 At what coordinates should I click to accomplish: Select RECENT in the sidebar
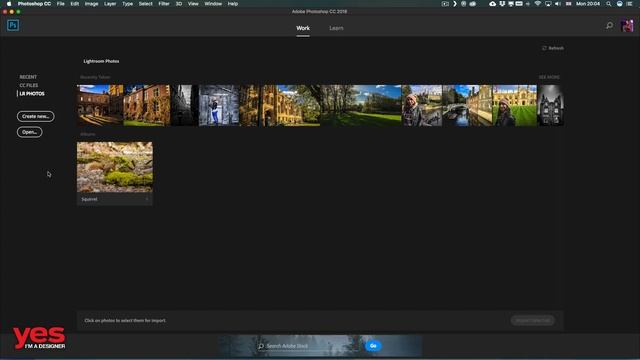[x=28, y=77]
